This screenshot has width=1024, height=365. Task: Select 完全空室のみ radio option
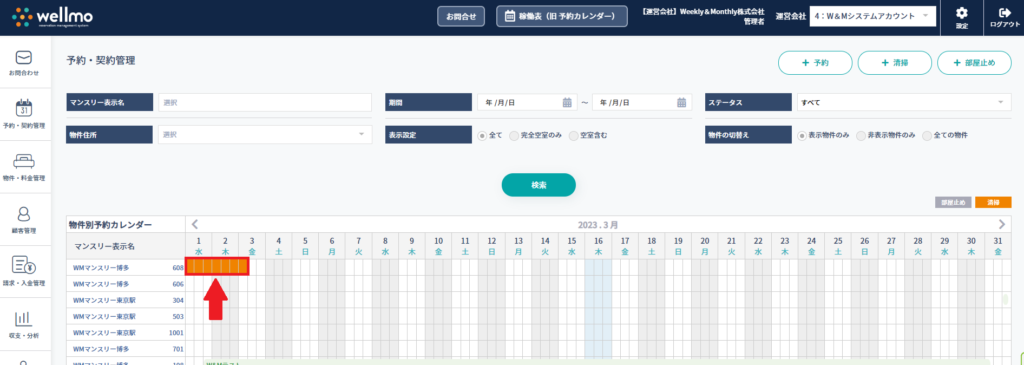(x=514, y=135)
